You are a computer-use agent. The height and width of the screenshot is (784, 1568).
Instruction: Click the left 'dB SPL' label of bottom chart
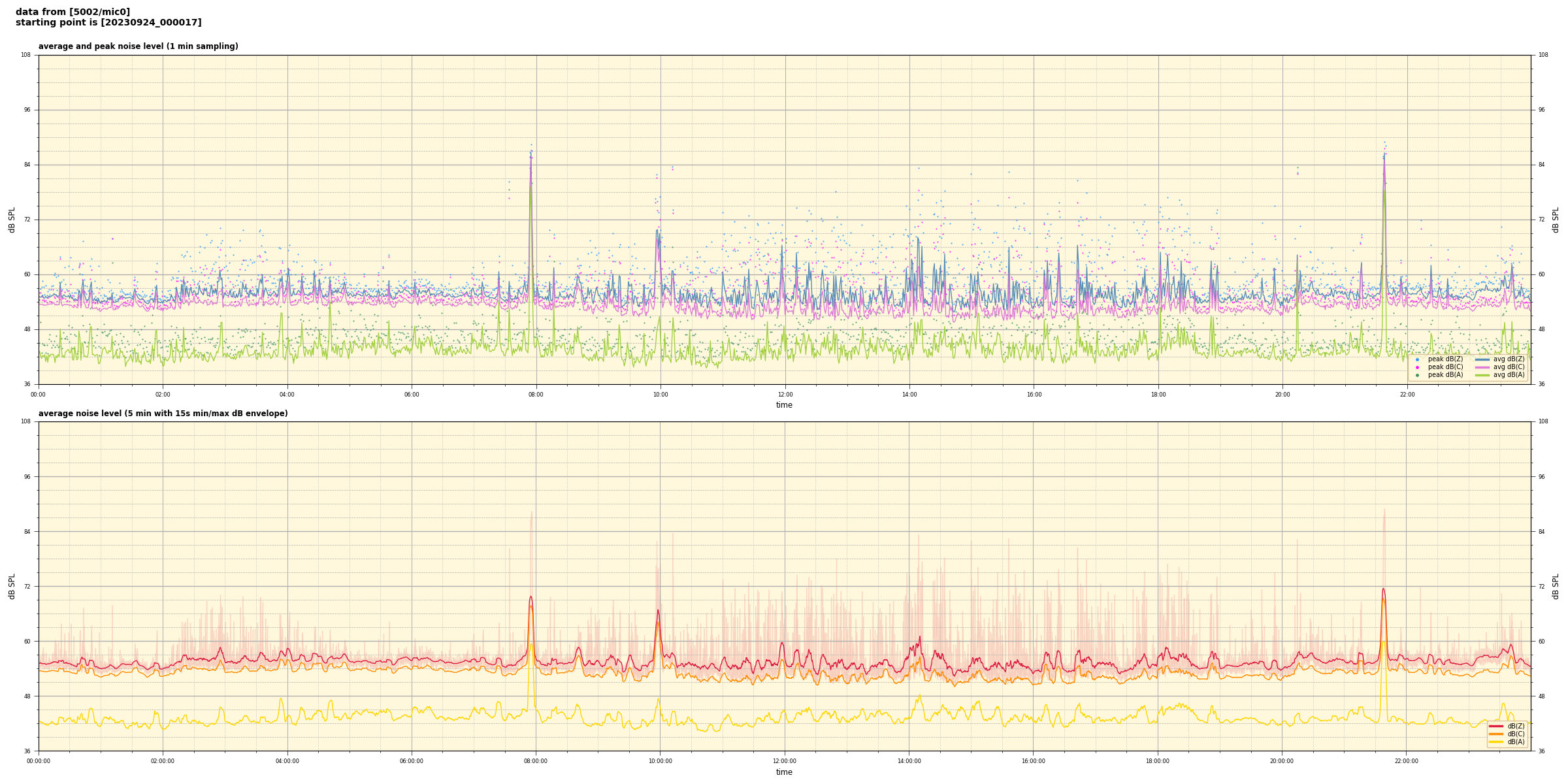tap(12, 586)
